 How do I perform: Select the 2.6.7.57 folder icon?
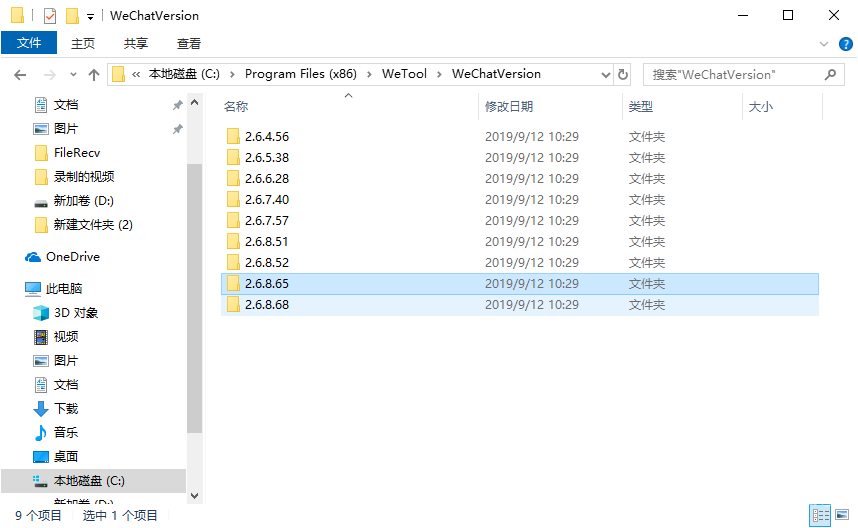pyautogui.click(x=233, y=221)
